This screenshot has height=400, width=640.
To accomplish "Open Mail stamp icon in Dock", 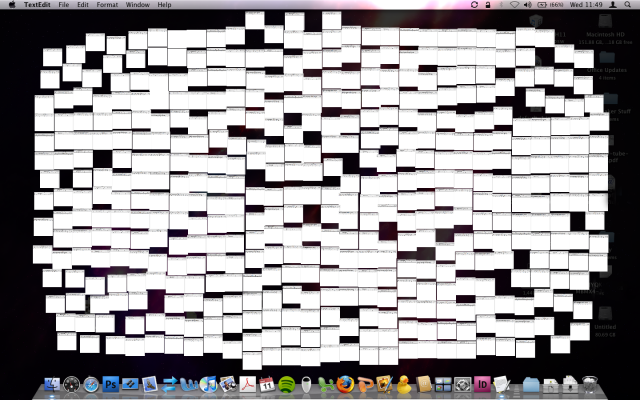I will [x=150, y=384].
